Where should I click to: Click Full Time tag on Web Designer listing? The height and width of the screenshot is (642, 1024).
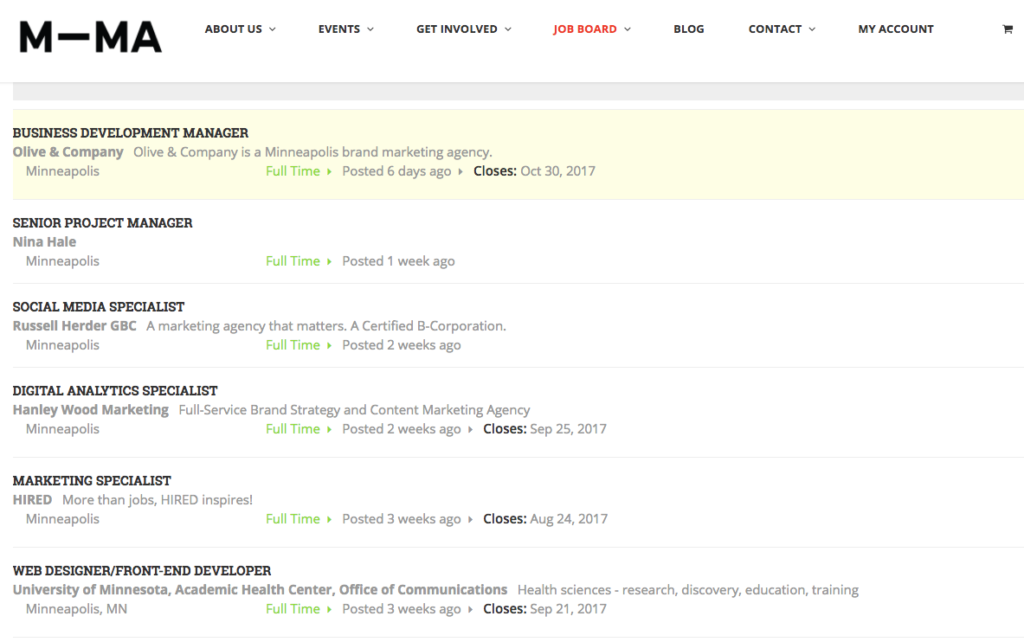point(293,609)
